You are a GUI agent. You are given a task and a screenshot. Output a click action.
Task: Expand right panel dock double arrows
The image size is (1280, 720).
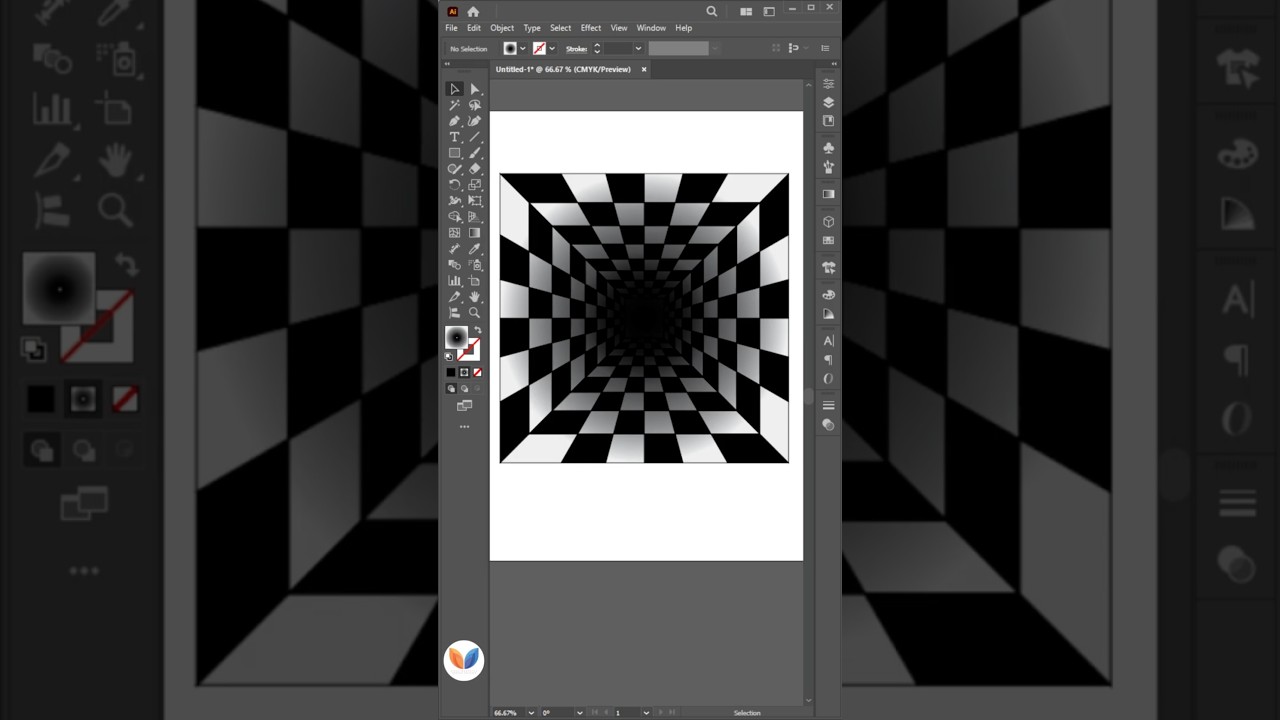(x=834, y=64)
